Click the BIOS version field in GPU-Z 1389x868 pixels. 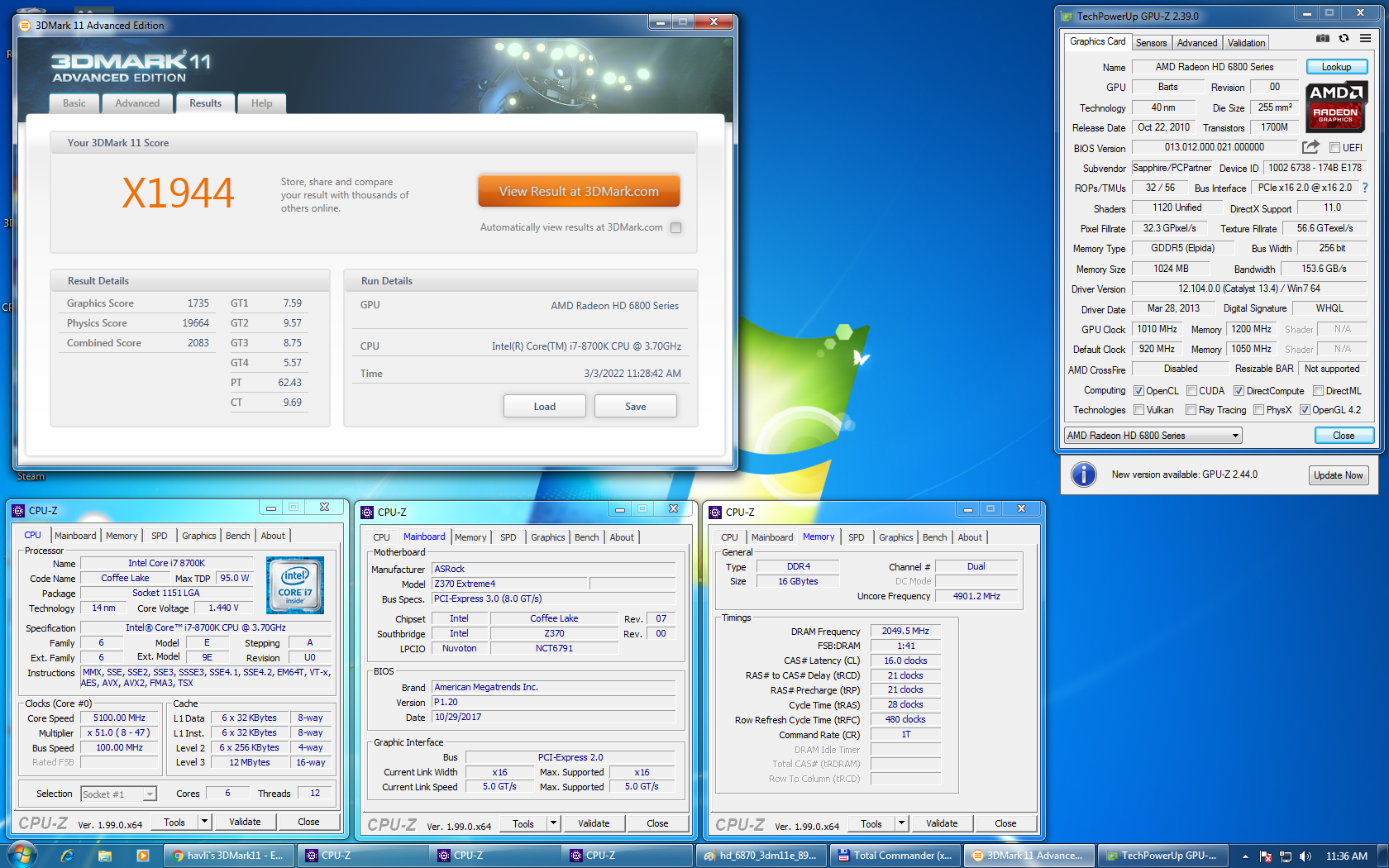coord(1214,147)
